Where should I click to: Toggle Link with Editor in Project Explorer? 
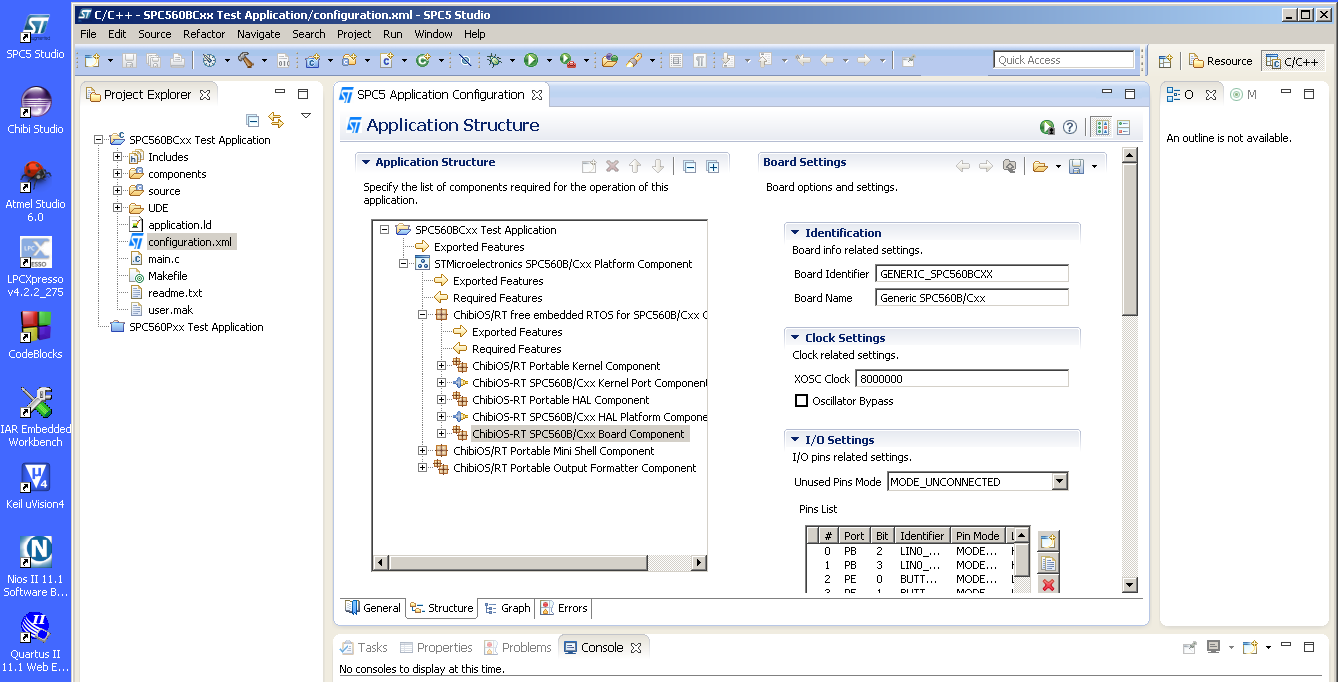coord(276,120)
